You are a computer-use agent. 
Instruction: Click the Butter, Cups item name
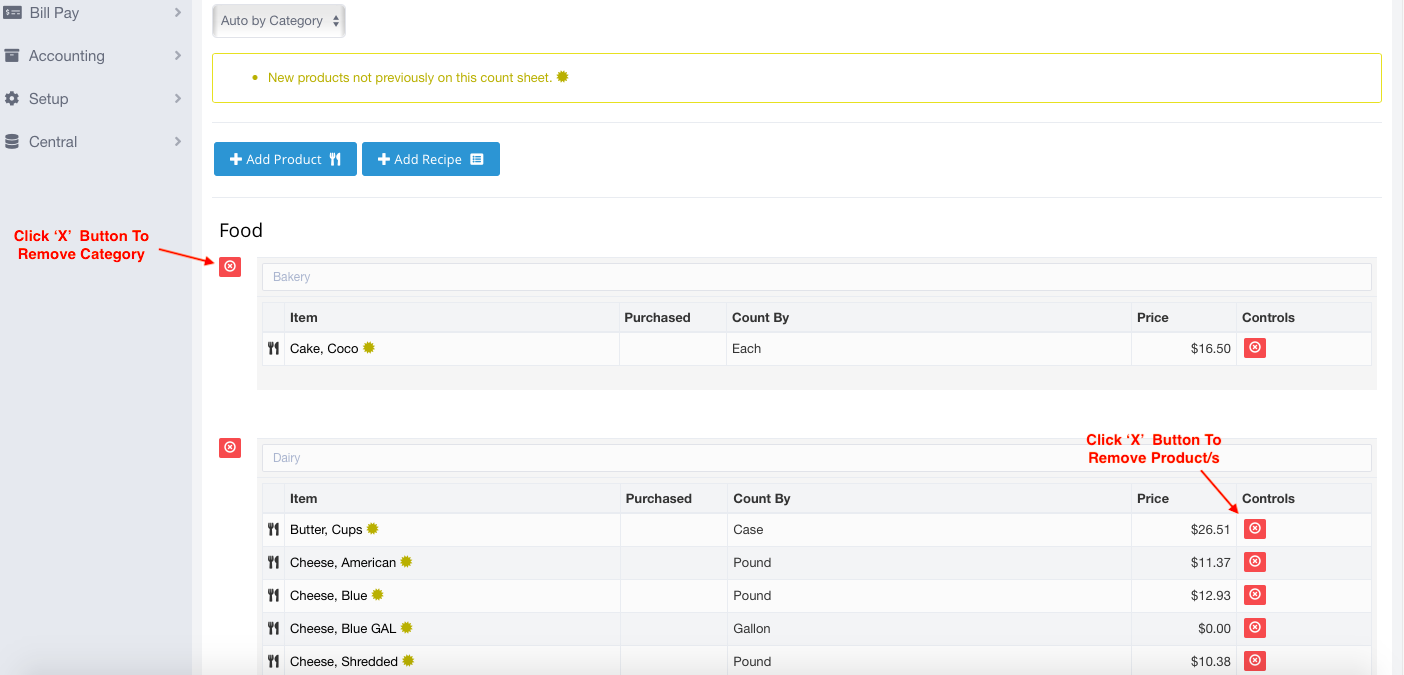pyautogui.click(x=326, y=530)
